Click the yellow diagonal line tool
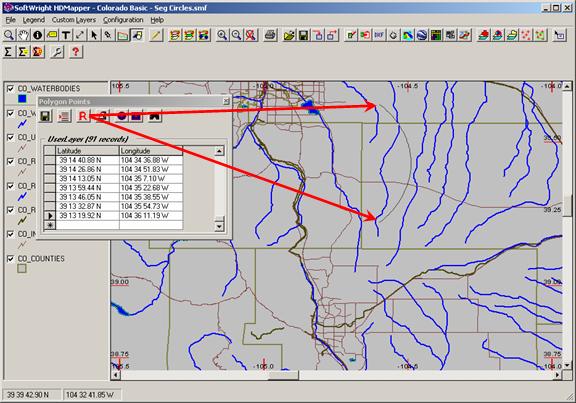The height and width of the screenshot is (403, 576). (x=156, y=35)
